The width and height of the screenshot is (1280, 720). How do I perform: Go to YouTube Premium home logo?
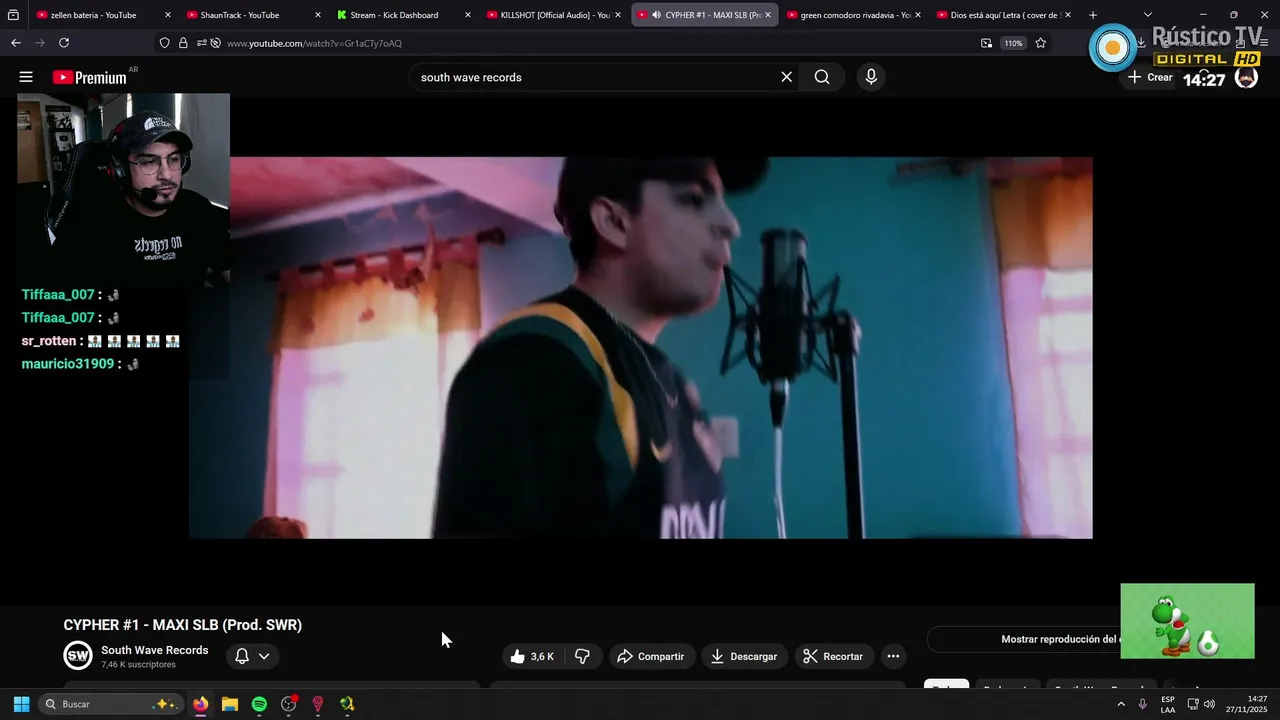(x=90, y=77)
